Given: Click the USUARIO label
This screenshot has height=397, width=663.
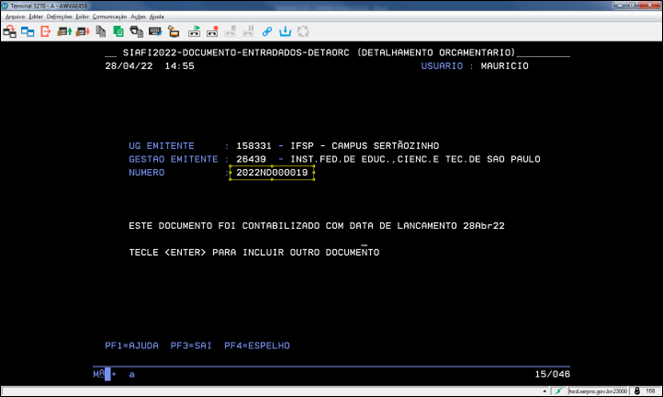Looking at the screenshot, I should pos(442,66).
